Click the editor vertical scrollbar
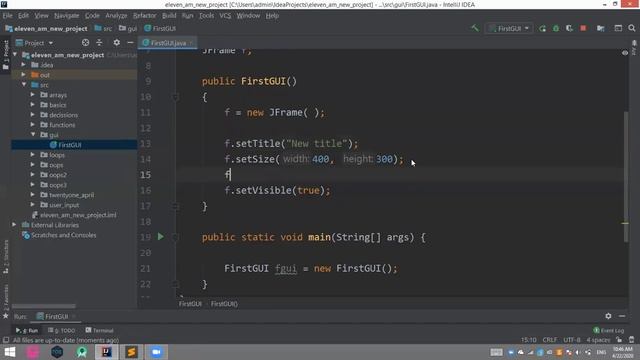The height and width of the screenshot is (360, 640). pyautogui.click(x=626, y=176)
